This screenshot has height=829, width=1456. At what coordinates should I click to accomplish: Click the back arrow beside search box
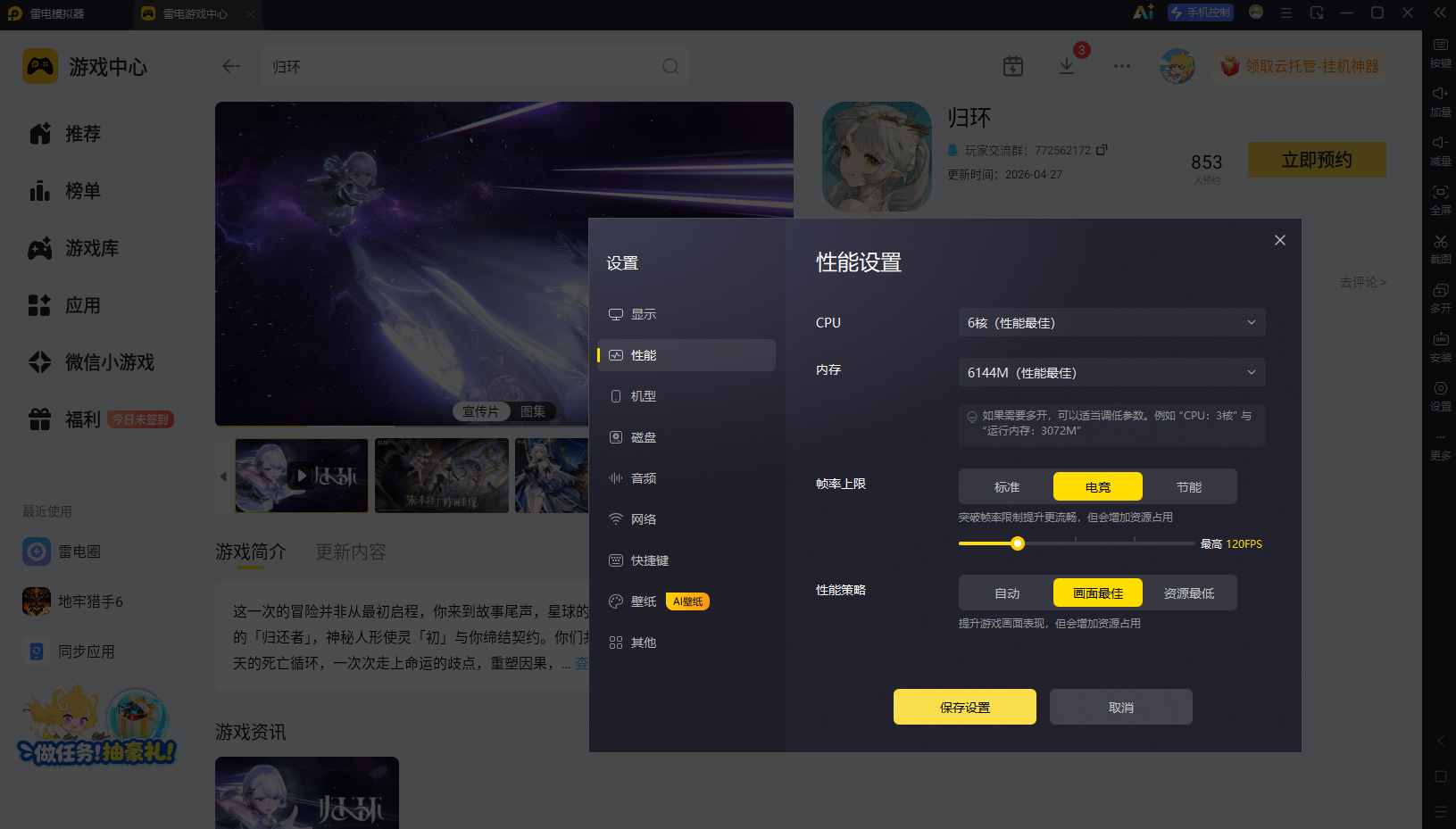pos(231,66)
